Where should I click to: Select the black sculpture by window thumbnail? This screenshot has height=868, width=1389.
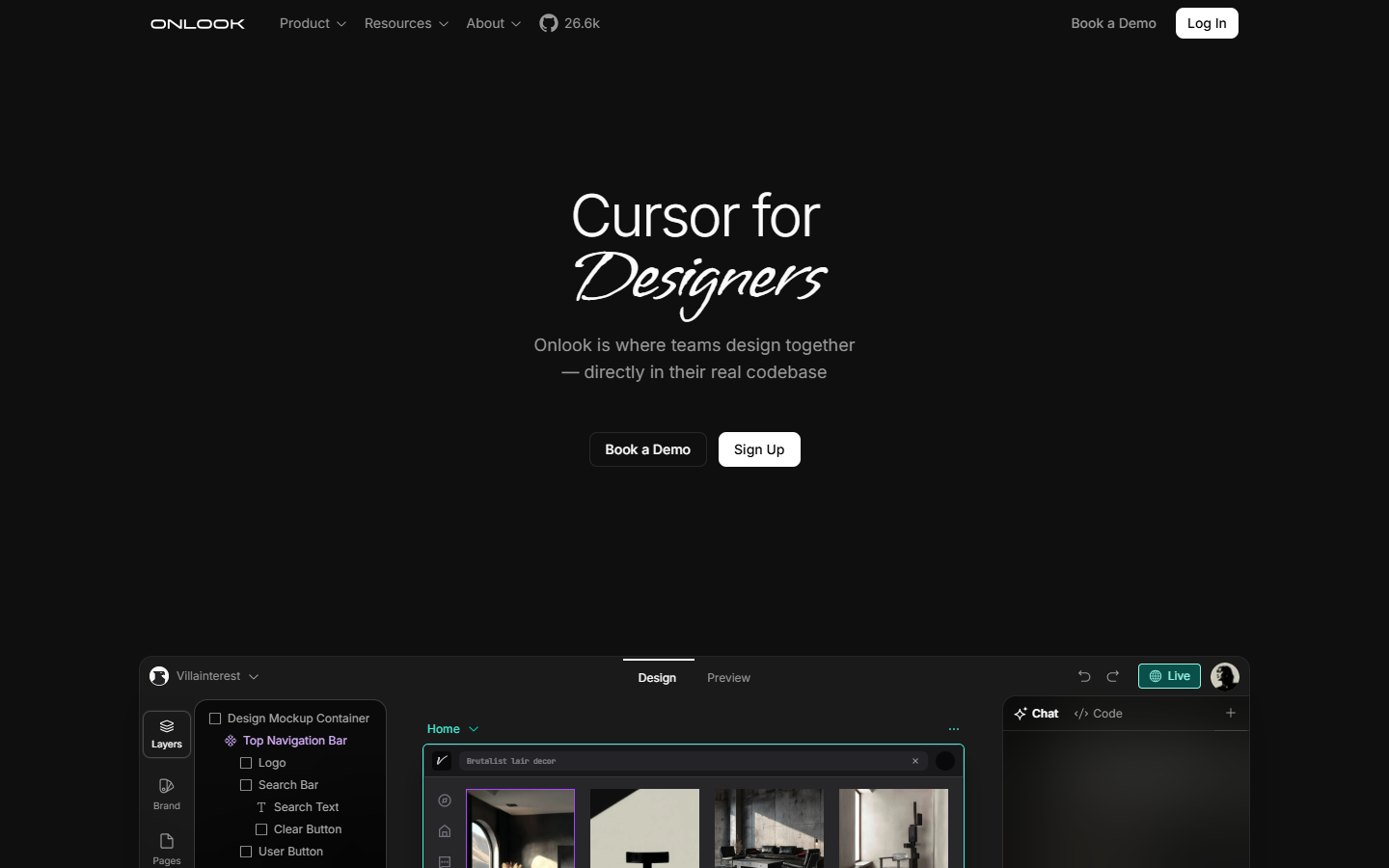point(893,828)
